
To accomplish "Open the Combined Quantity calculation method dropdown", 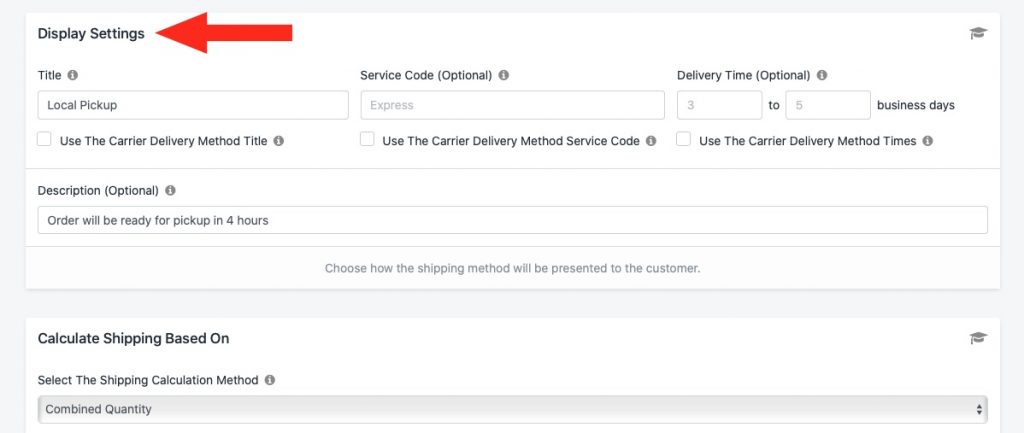I will click(x=513, y=409).
